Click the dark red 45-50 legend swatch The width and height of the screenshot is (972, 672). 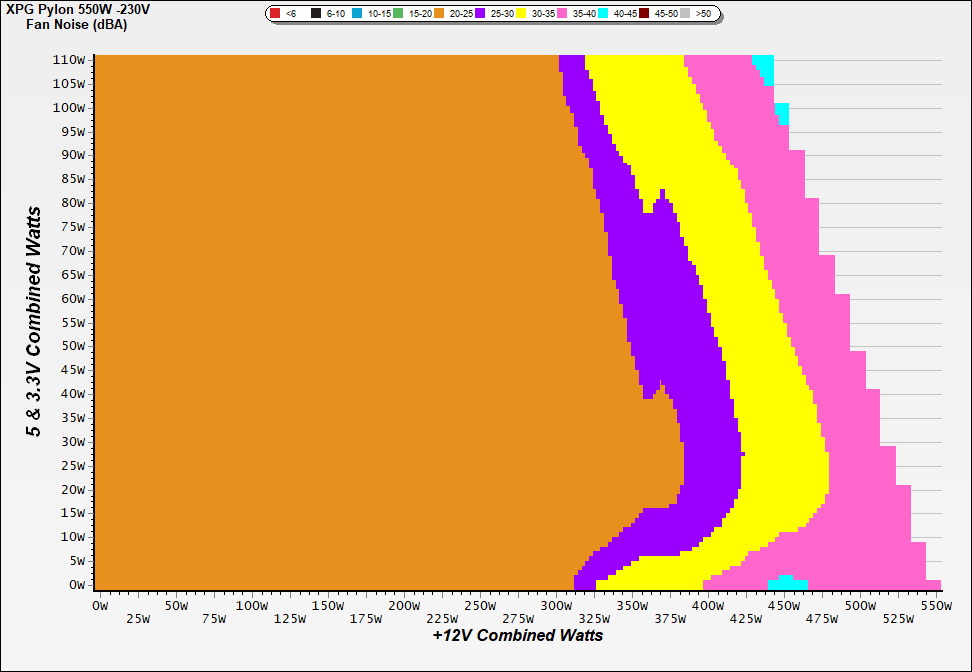tap(644, 14)
